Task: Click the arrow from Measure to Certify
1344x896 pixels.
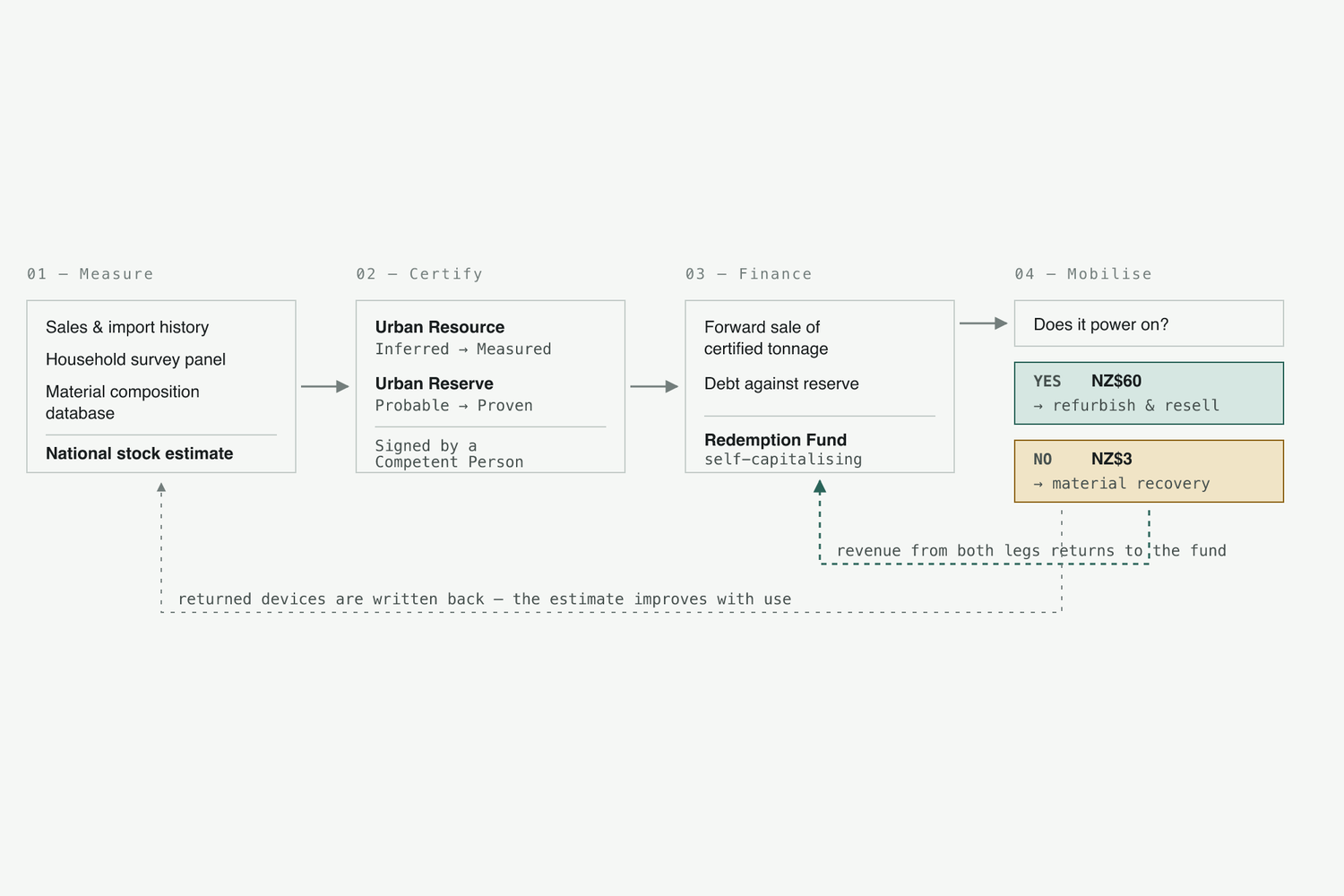Action: [x=325, y=386]
